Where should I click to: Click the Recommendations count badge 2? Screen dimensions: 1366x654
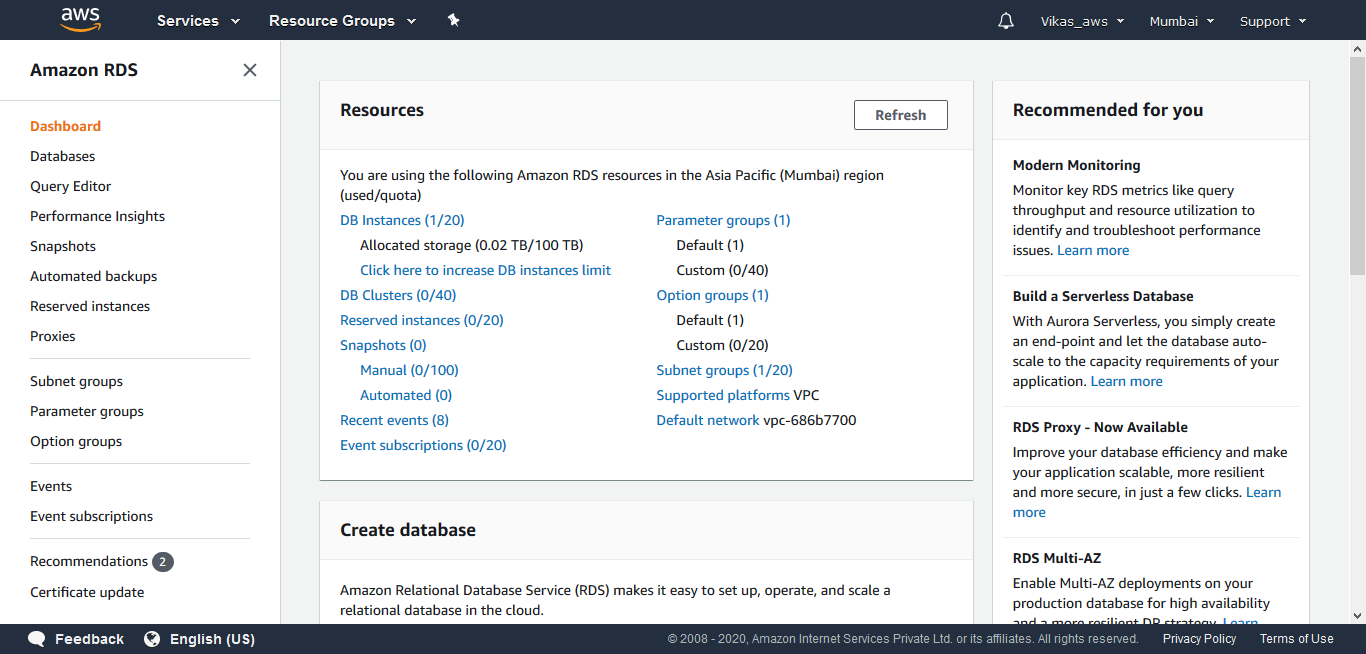tap(163, 562)
